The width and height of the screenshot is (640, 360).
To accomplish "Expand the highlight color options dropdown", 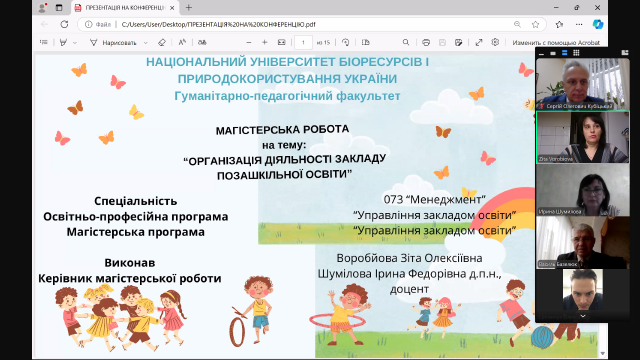I will click(75, 42).
